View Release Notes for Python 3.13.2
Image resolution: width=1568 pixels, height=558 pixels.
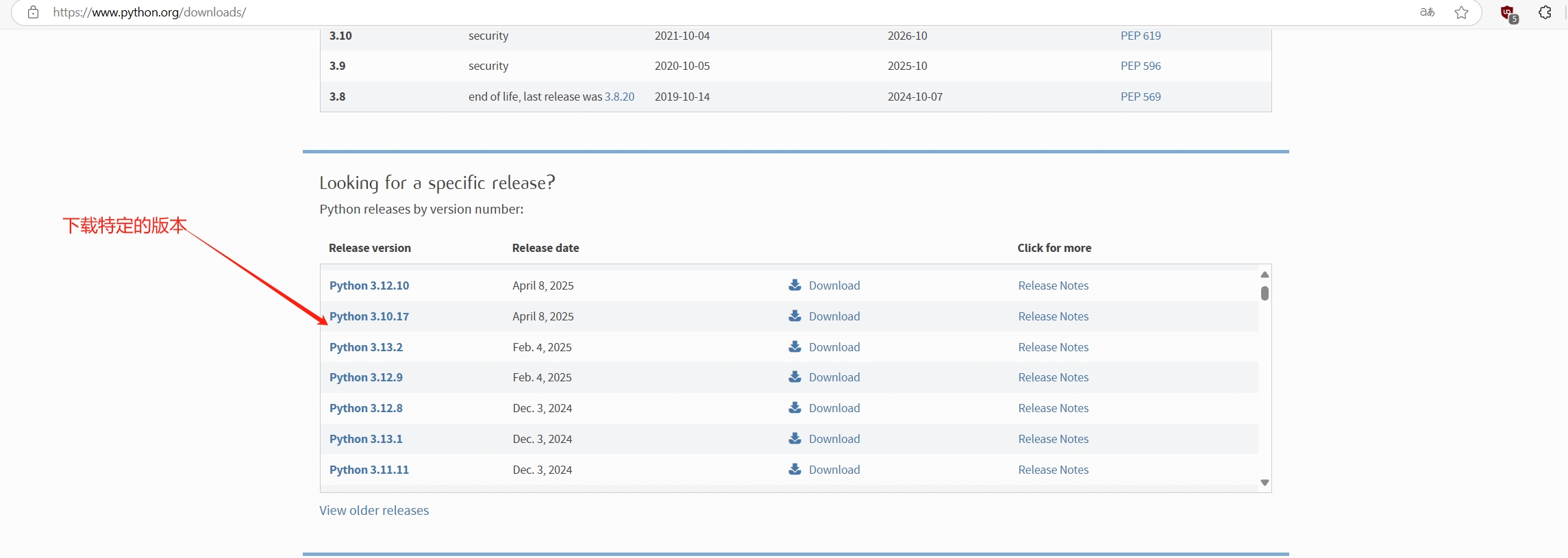1054,347
